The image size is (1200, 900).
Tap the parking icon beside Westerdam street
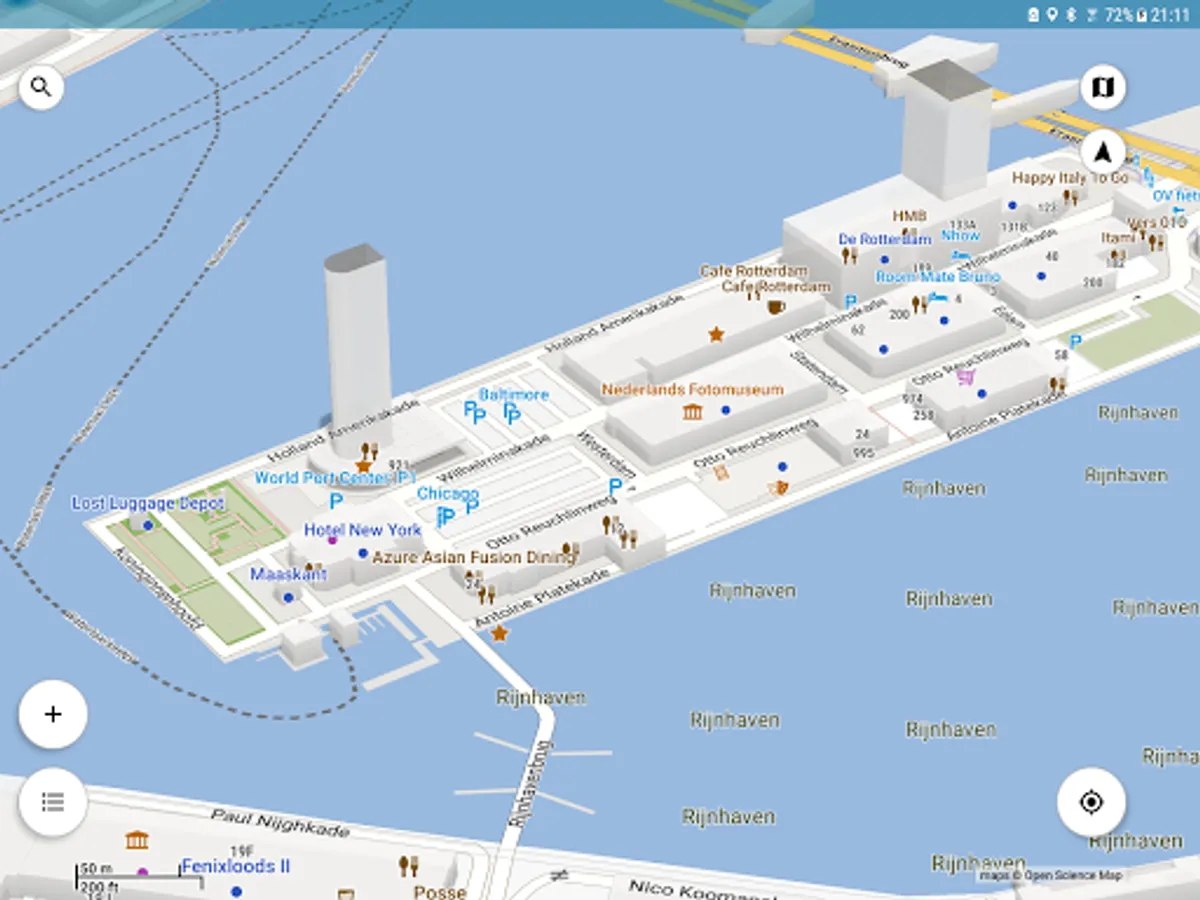pyautogui.click(x=615, y=486)
